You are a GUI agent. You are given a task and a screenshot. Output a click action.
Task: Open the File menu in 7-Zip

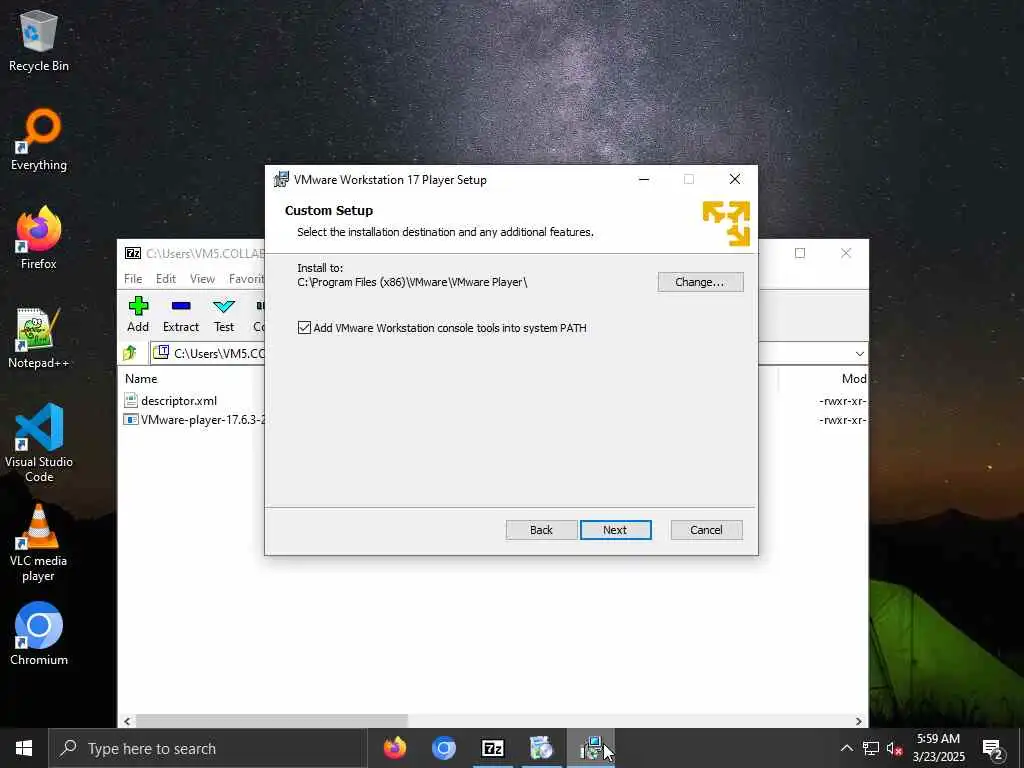133,279
